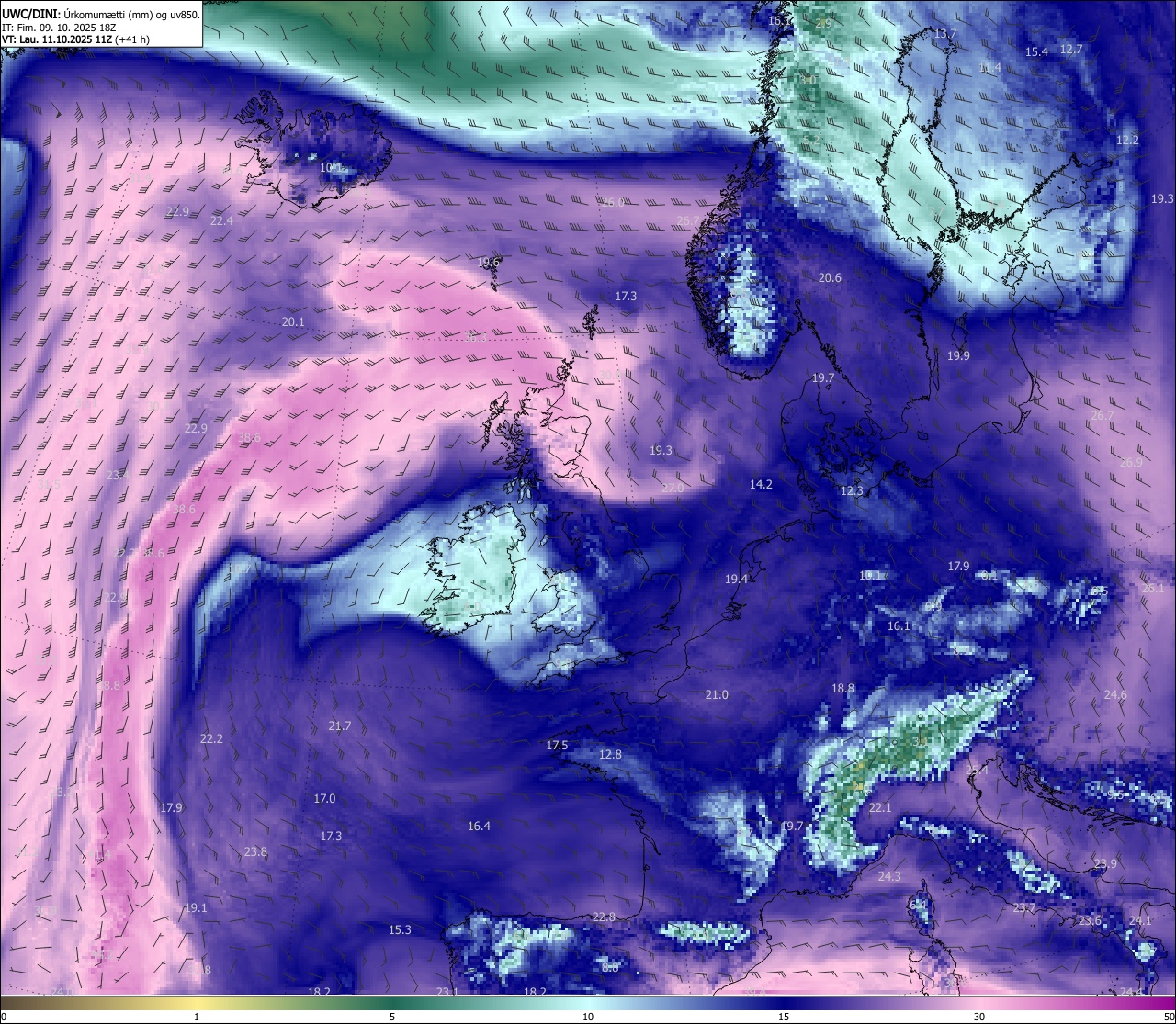The height and width of the screenshot is (1024, 1176).
Task: Click the 12.3 map value
Action: (852, 491)
